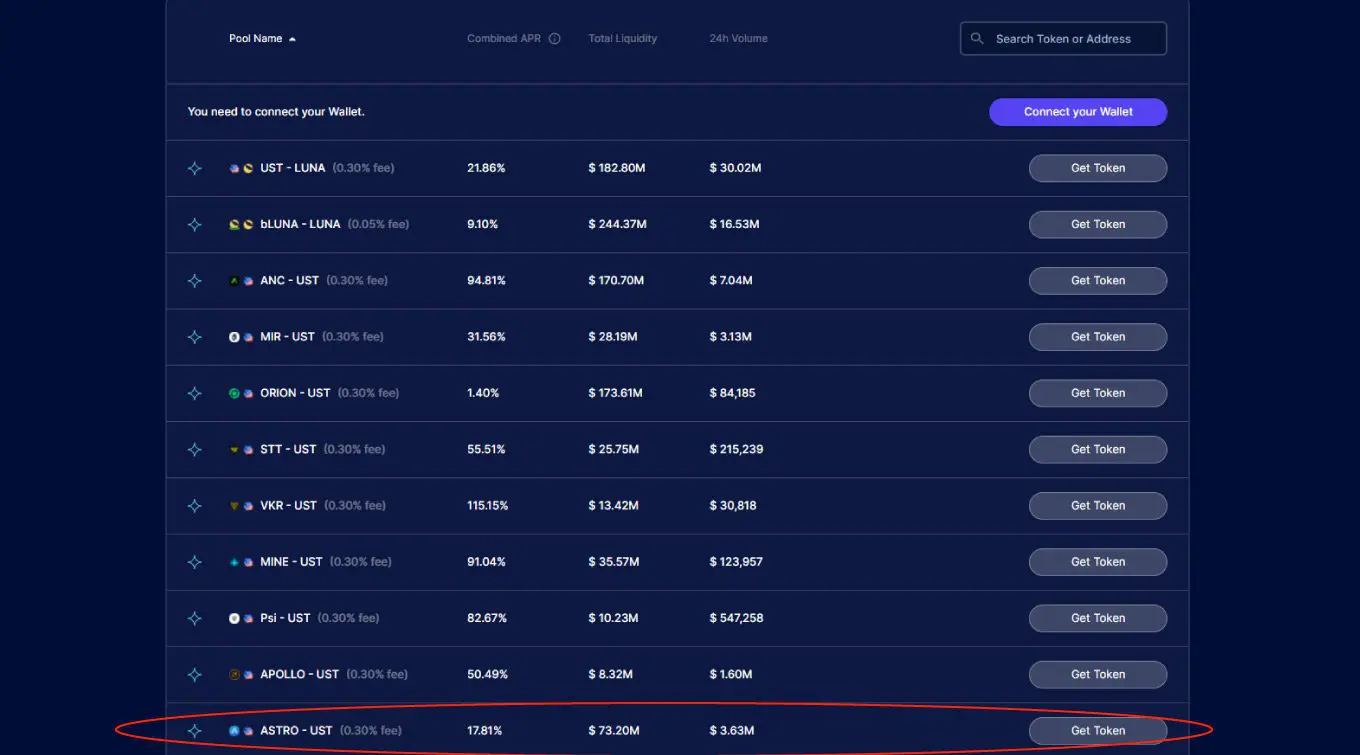Image resolution: width=1360 pixels, height=755 pixels.
Task: Click the sparkle icon in the VKR - UST row
Action: (195, 506)
